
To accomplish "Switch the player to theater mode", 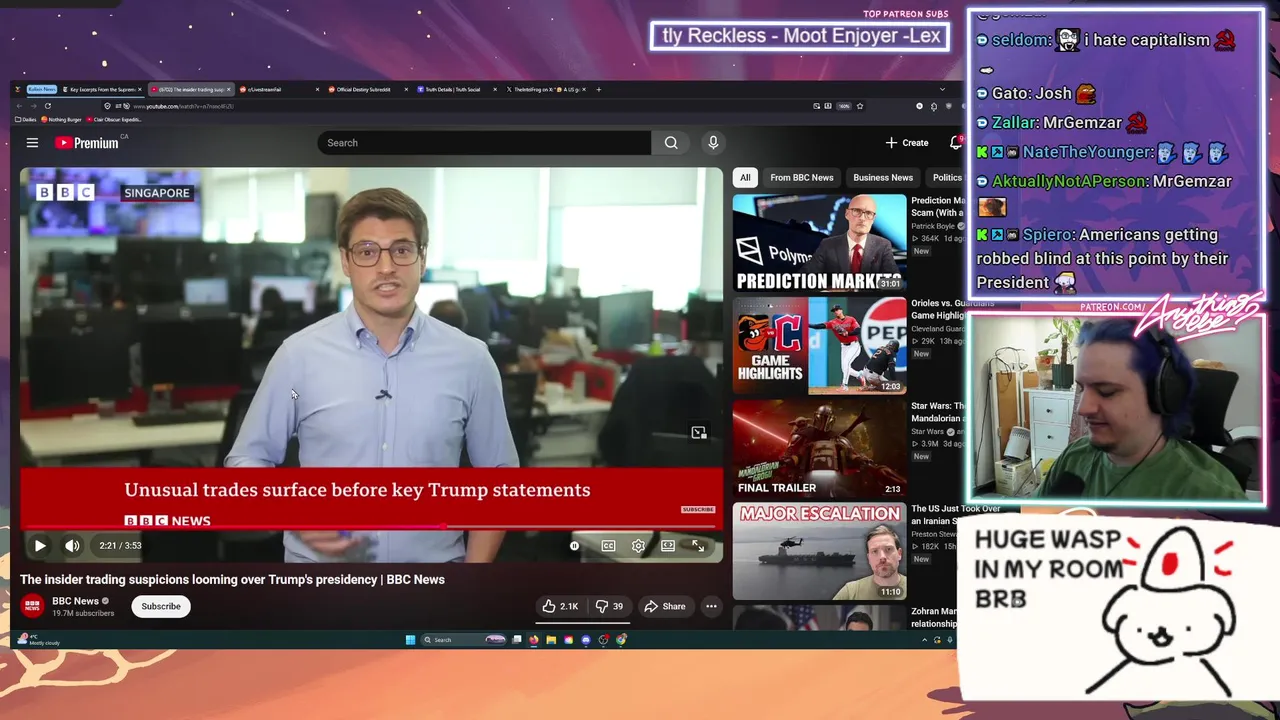I will point(668,546).
